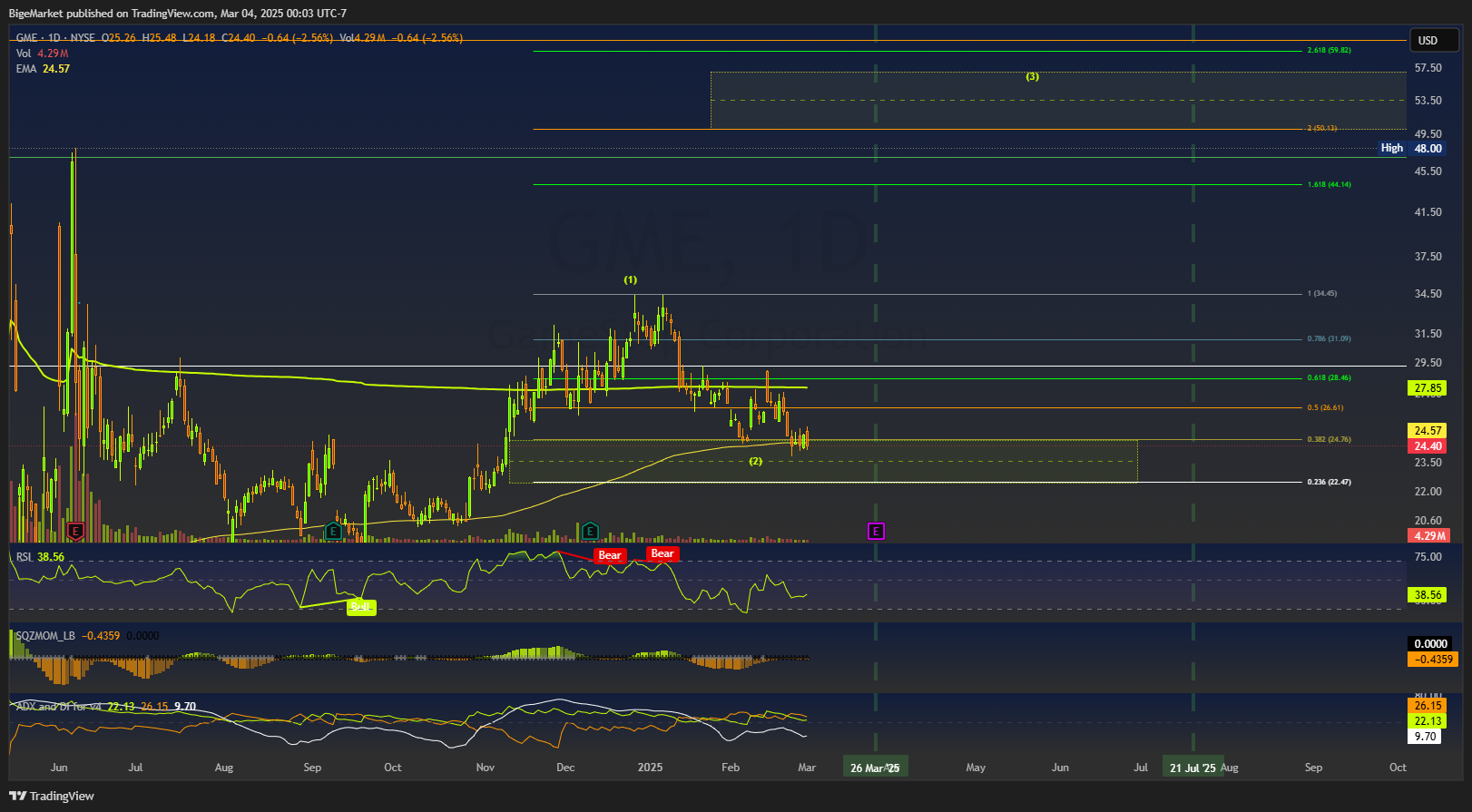The height and width of the screenshot is (812, 1472).
Task: Click the 0.786 (31.09) Fibonacci label
Action: coord(1329,338)
